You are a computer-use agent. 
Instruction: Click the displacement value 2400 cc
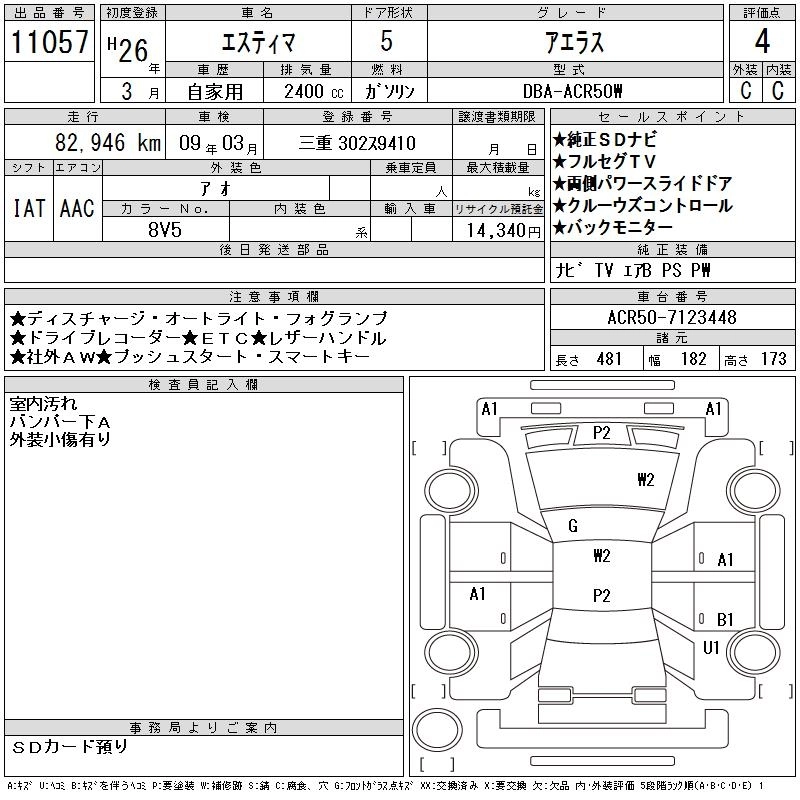(314, 92)
